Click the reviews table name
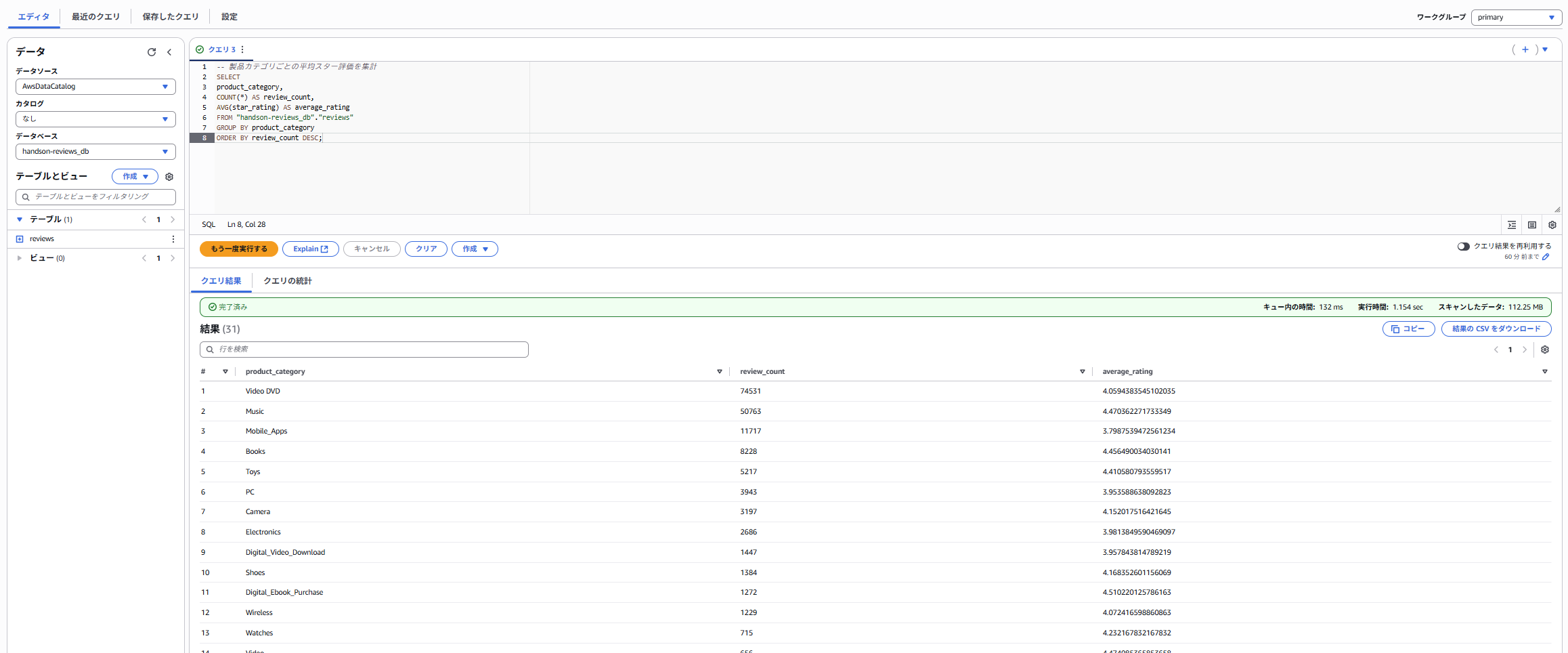 pyautogui.click(x=42, y=239)
